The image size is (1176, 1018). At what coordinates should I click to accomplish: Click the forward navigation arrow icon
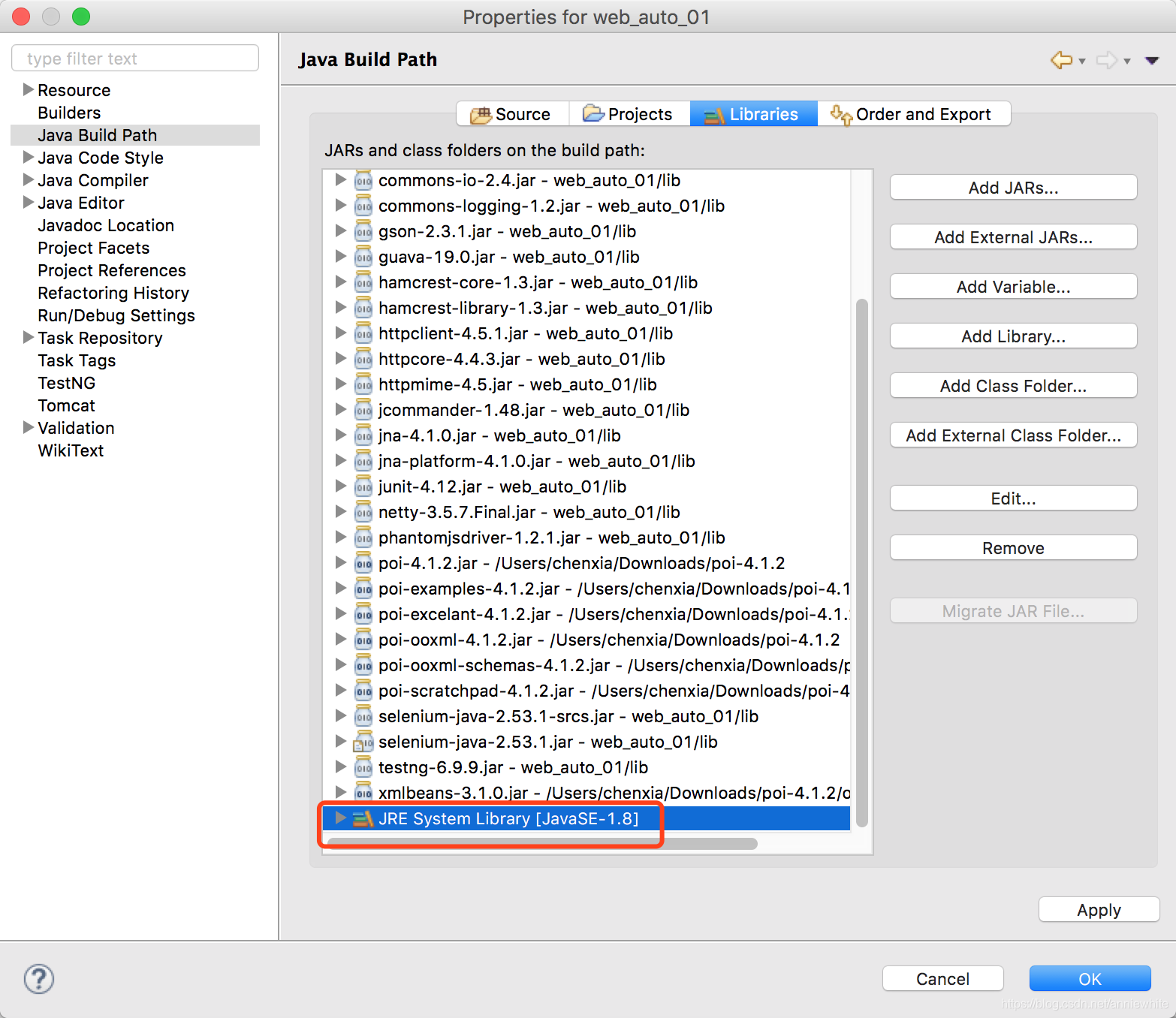click(x=1106, y=60)
